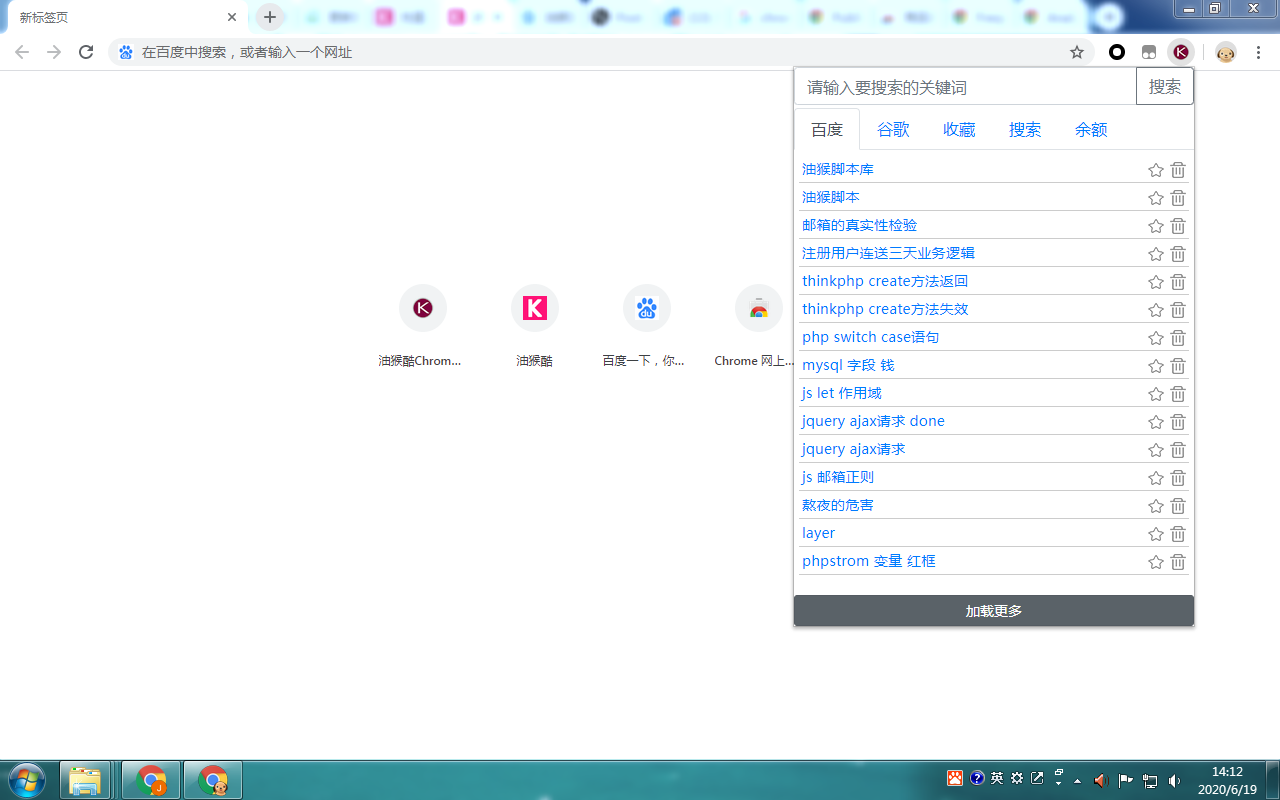Close the 新标签页 tab

click(x=232, y=17)
